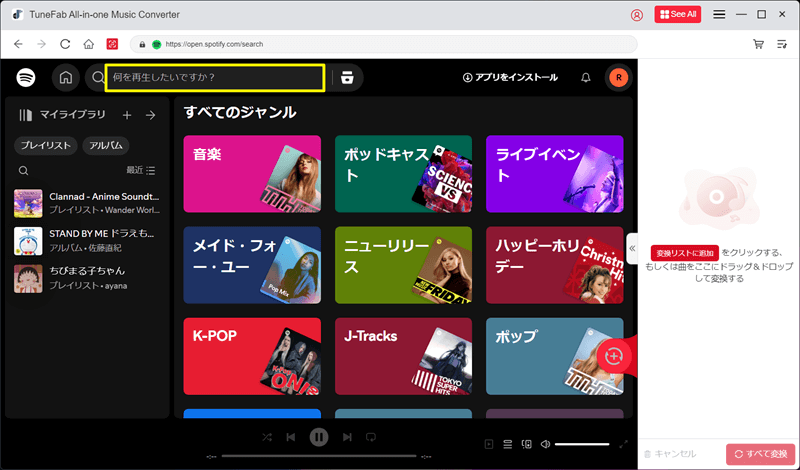Filter library by プレイリスト

tap(45, 145)
